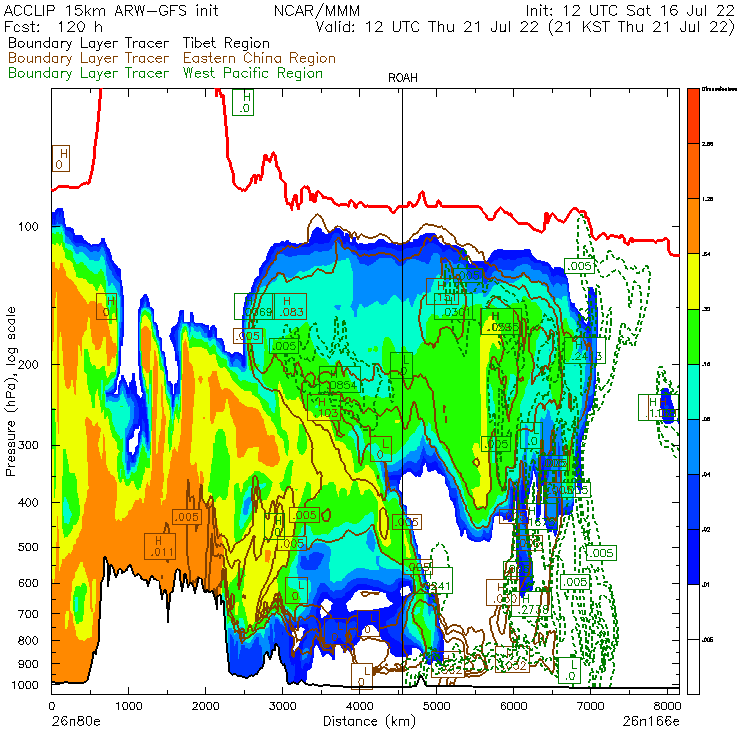Pick the darkest blue swatch above .01
The width and height of the screenshot is (740, 740).
(693, 557)
